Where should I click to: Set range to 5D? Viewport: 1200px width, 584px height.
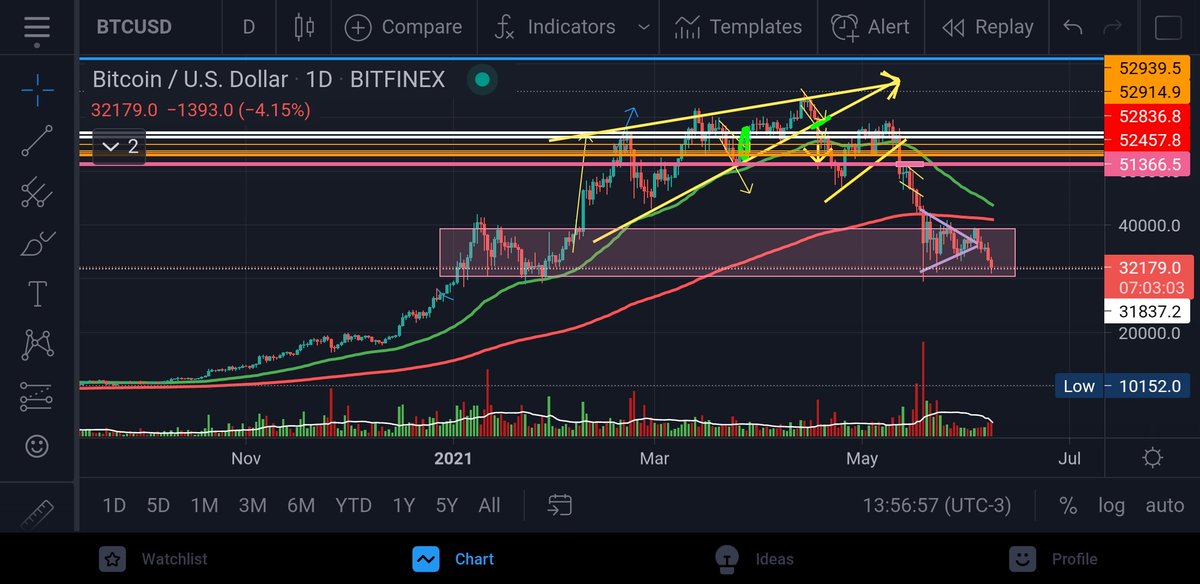pos(158,505)
